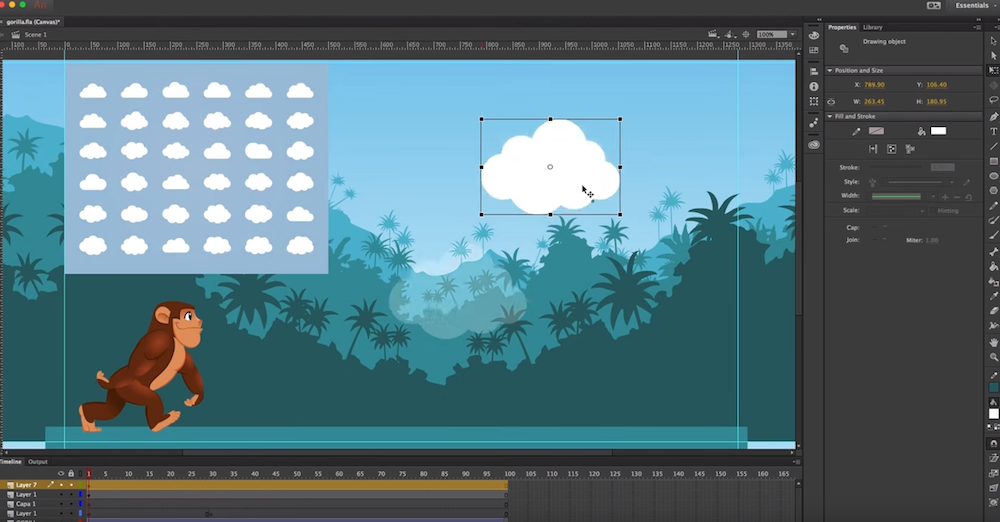Collapse the Position and Size section
This screenshot has width=1000, height=522.
(830, 70)
